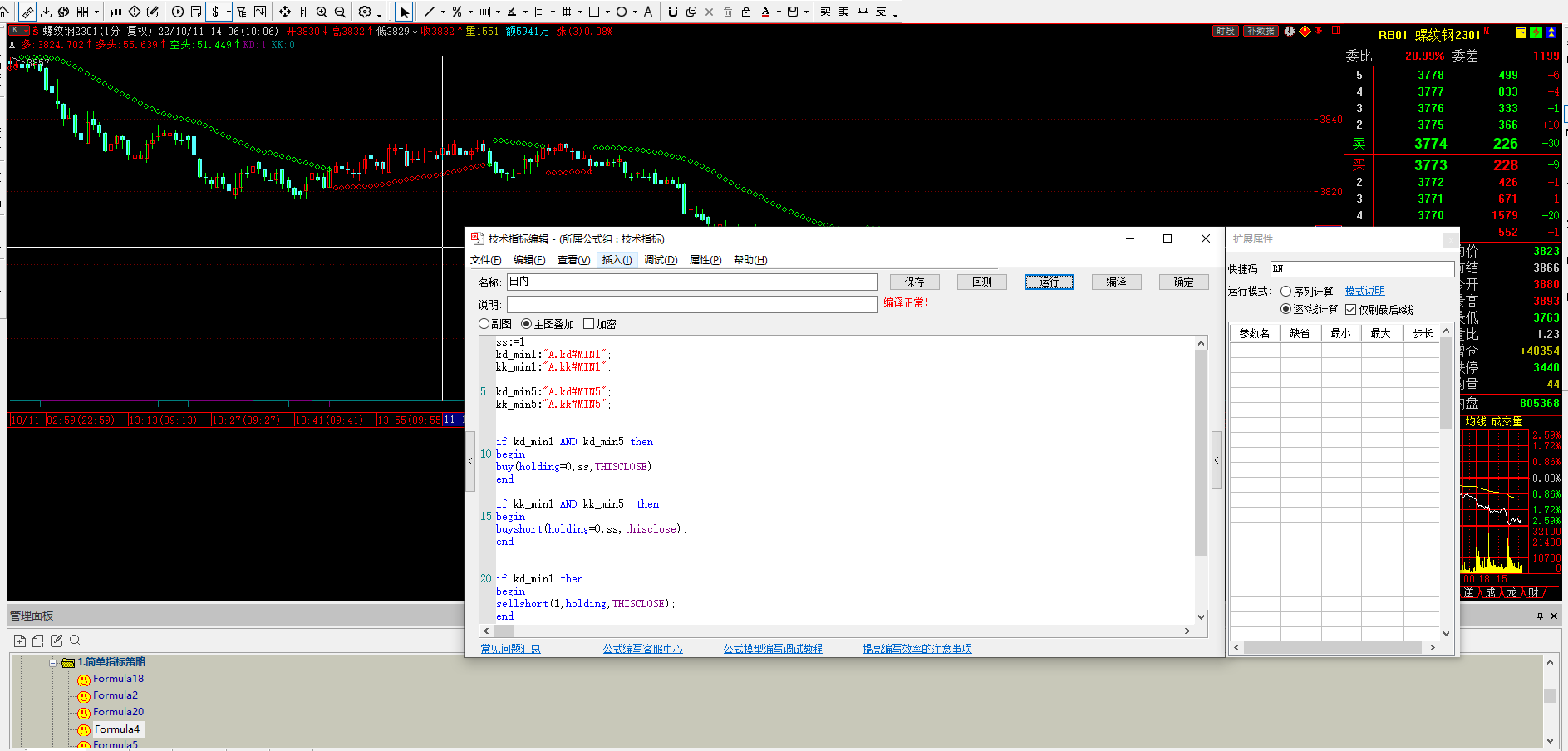Screen dimensions: 1568x751
Task: Click the ruler measure tool icon
Action: (27, 12)
